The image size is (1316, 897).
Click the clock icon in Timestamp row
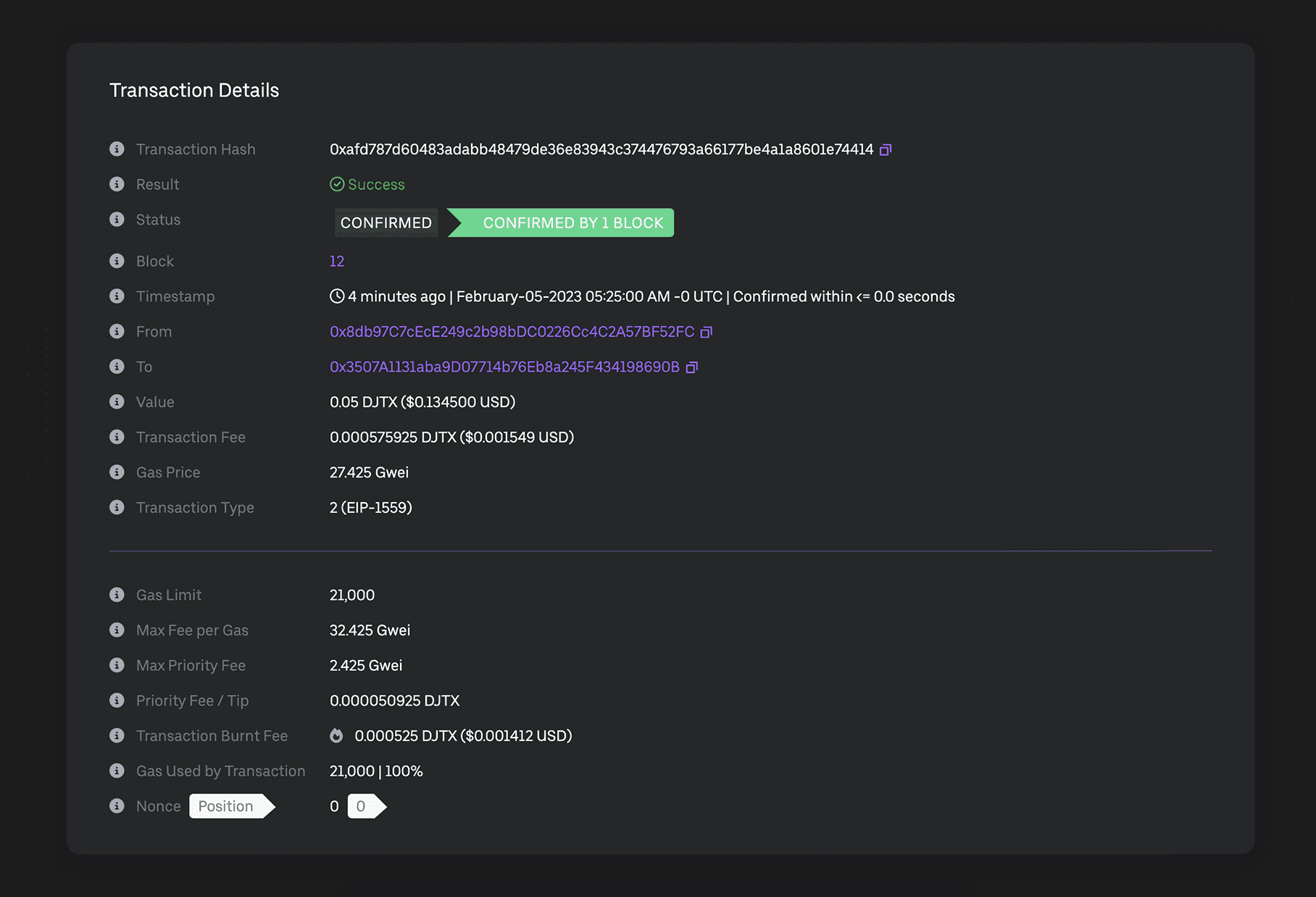pyautogui.click(x=337, y=296)
